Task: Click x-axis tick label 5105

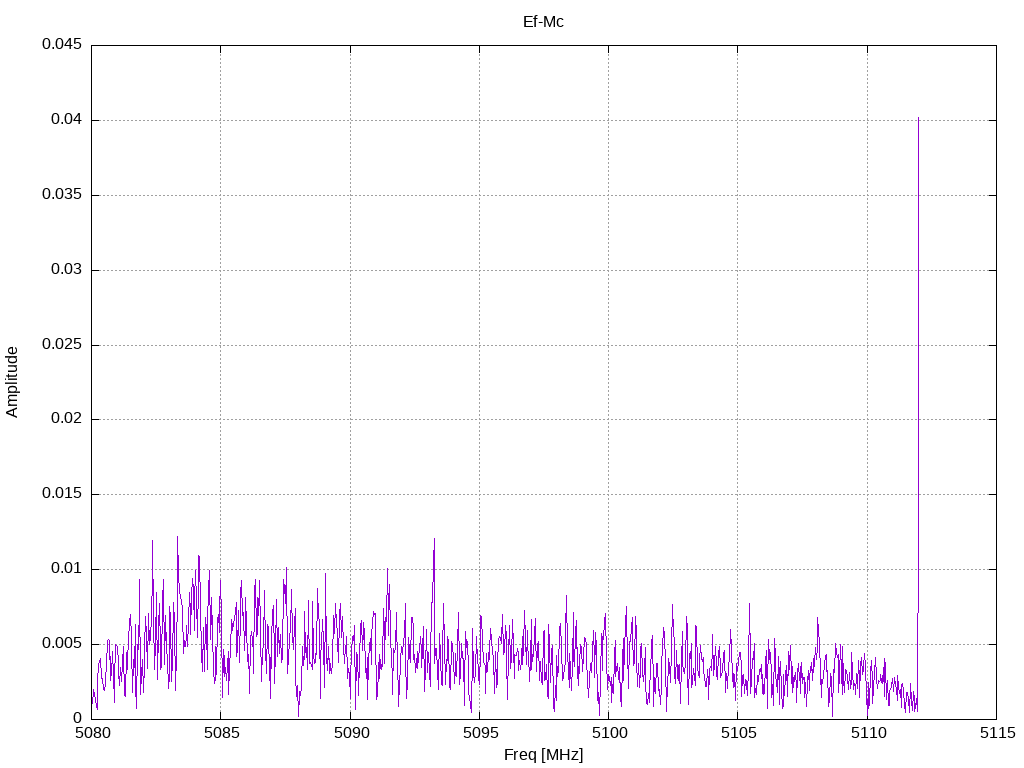Action: (739, 733)
